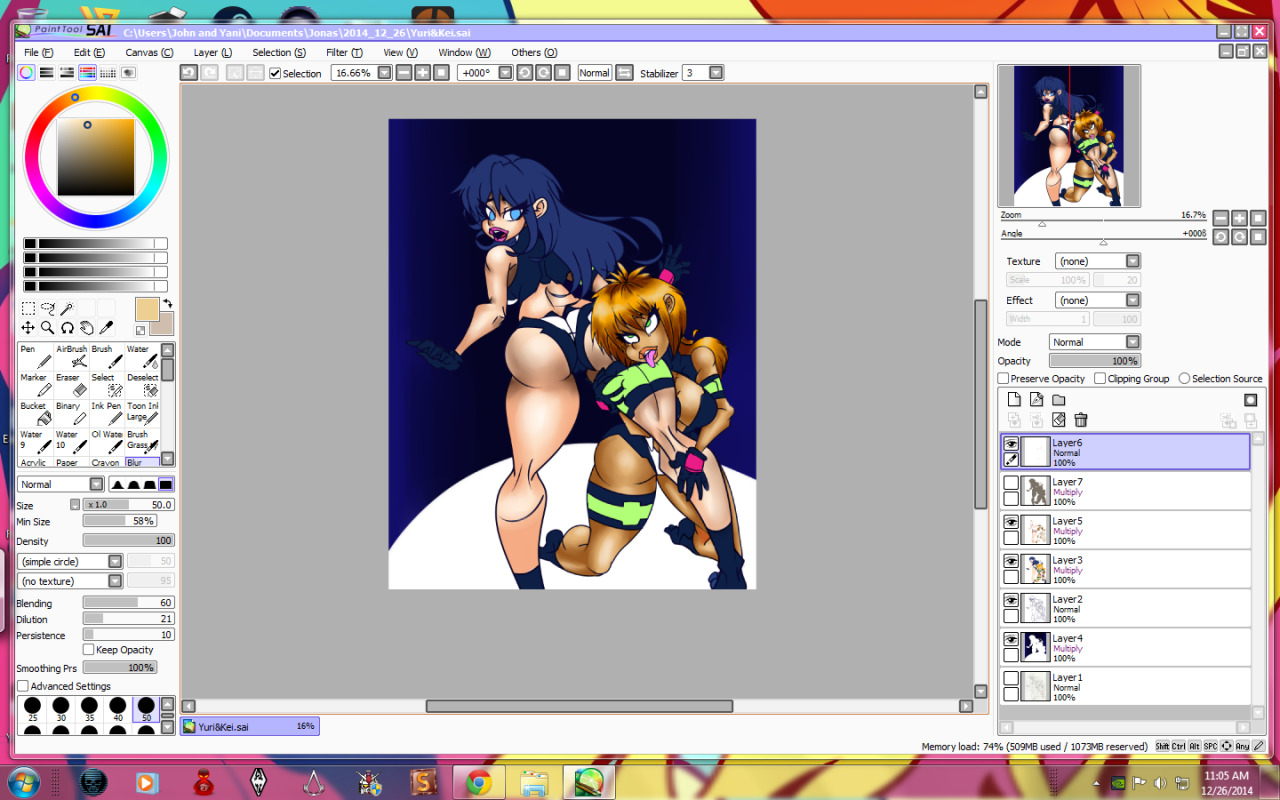The height and width of the screenshot is (800, 1280).
Task: Check the Keep Opacity option
Action: click(x=89, y=650)
